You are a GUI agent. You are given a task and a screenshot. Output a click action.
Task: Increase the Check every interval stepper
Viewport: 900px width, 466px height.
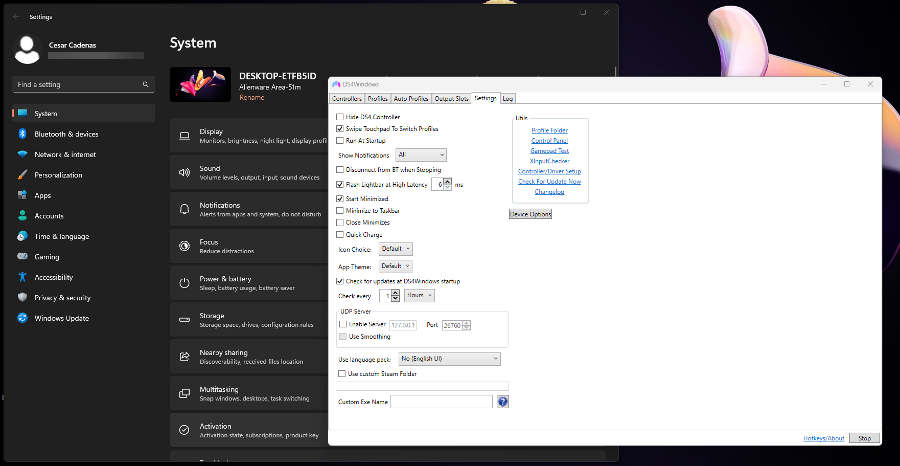[396, 292]
